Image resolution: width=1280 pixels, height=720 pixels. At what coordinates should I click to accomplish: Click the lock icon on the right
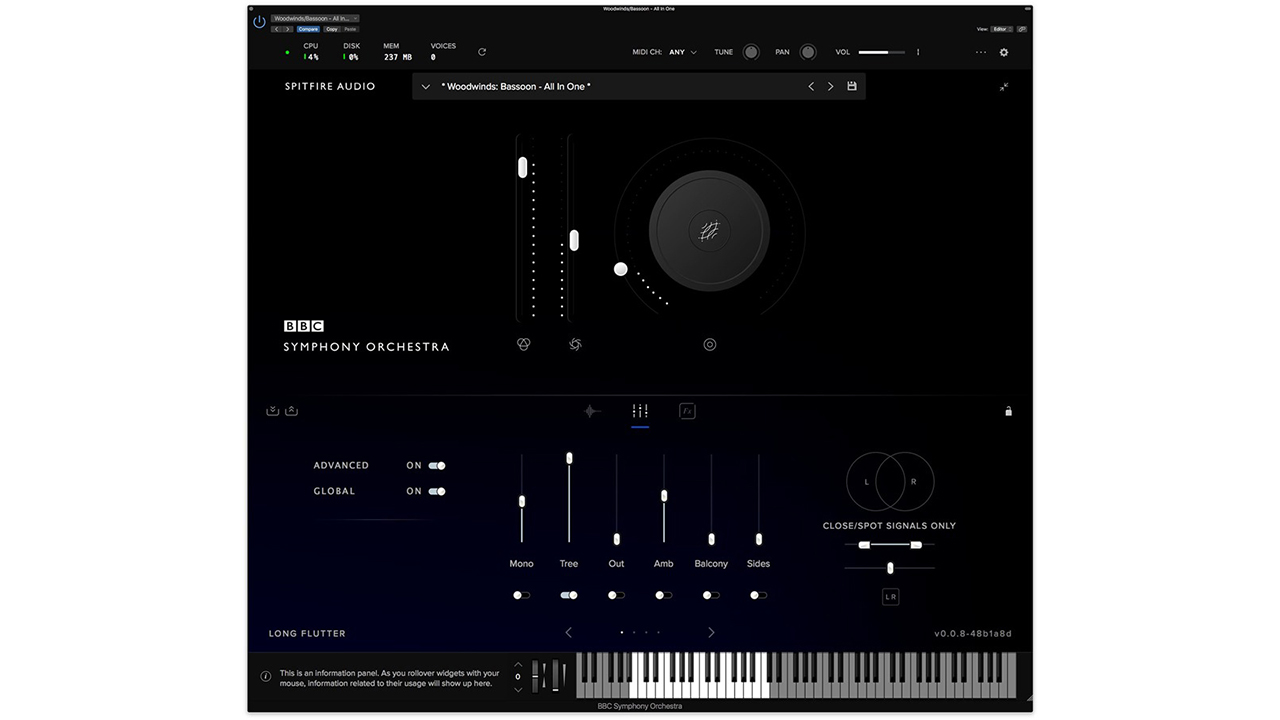1008,411
